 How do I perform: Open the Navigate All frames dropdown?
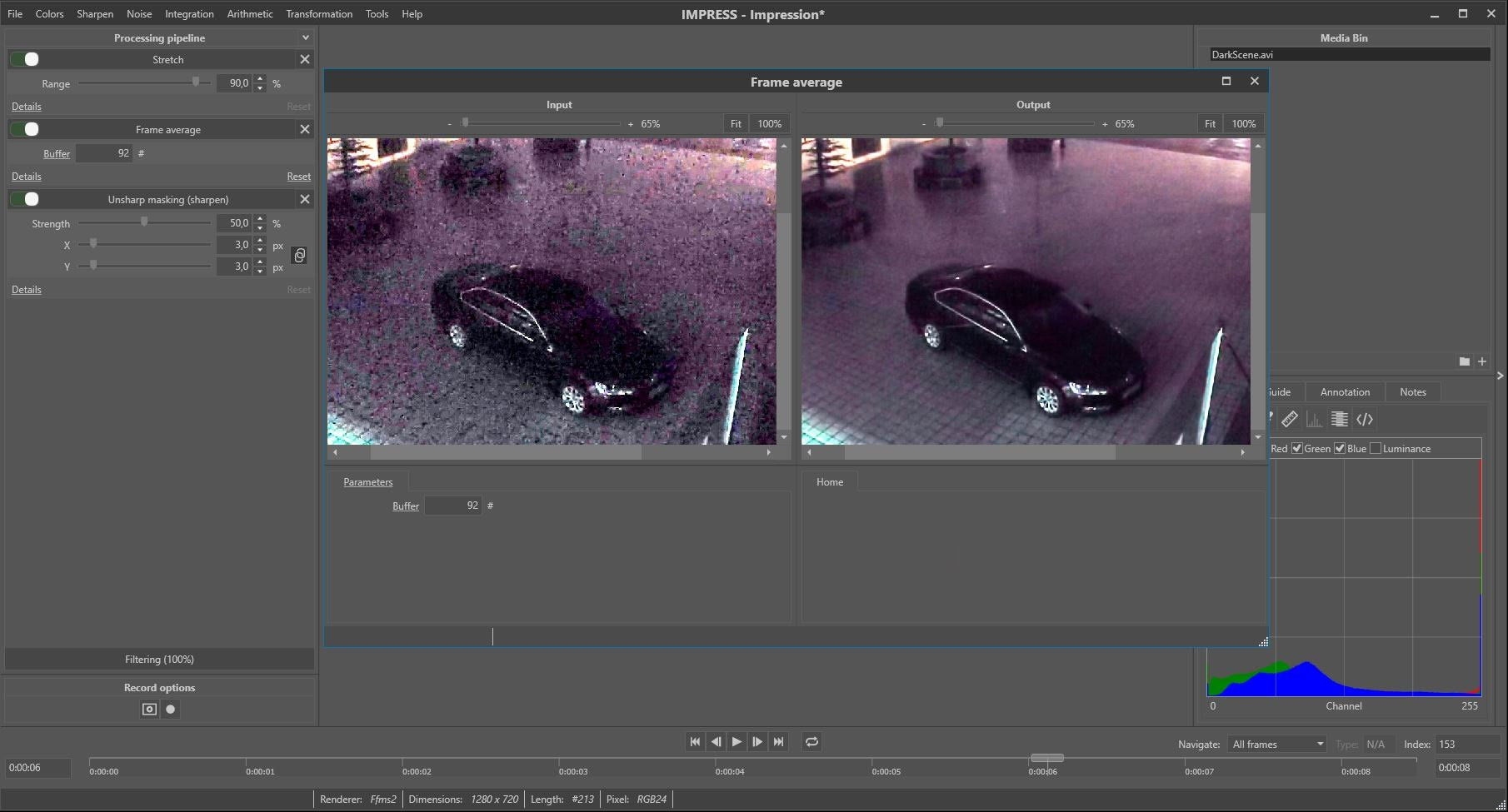1277,745
